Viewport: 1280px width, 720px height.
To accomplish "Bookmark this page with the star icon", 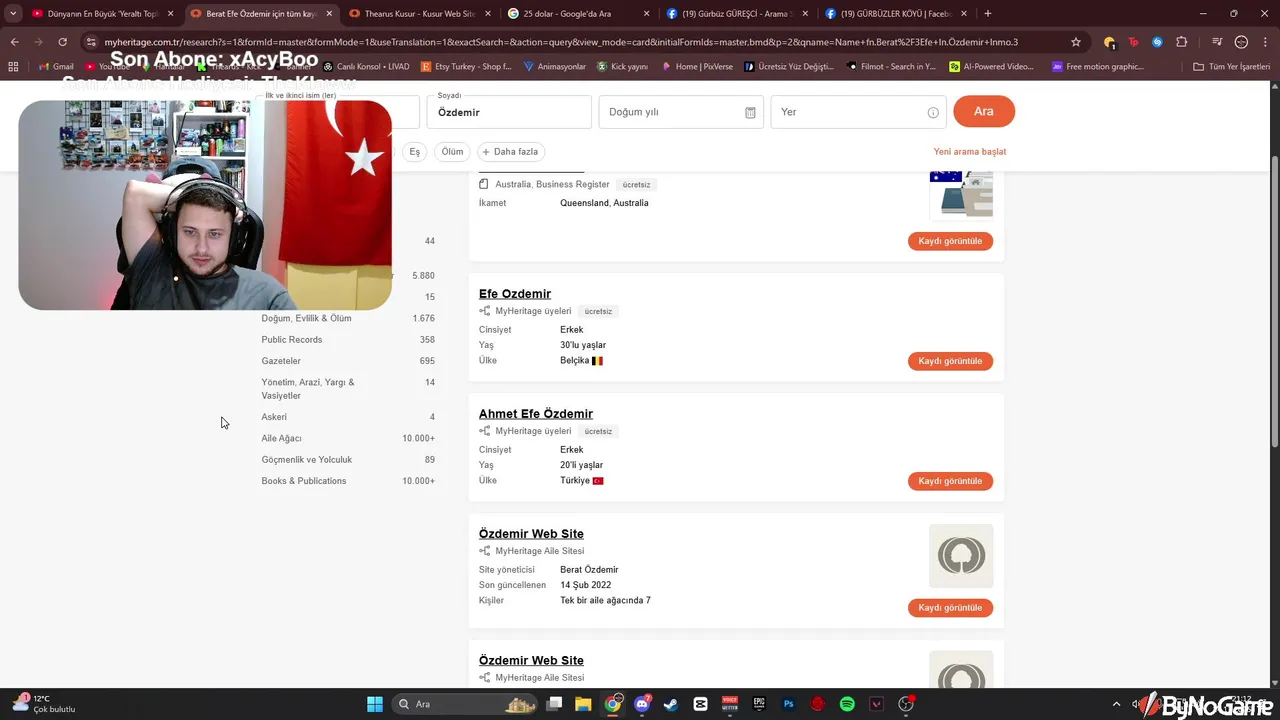I will 1076,42.
